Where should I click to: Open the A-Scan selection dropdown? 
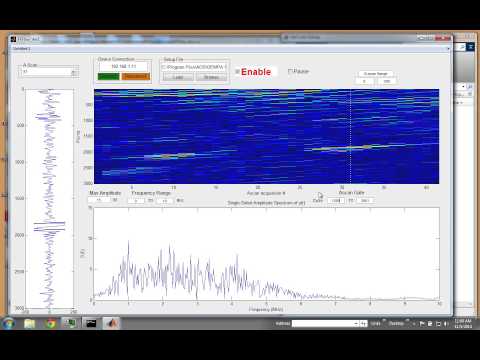pyautogui.click(x=74, y=72)
